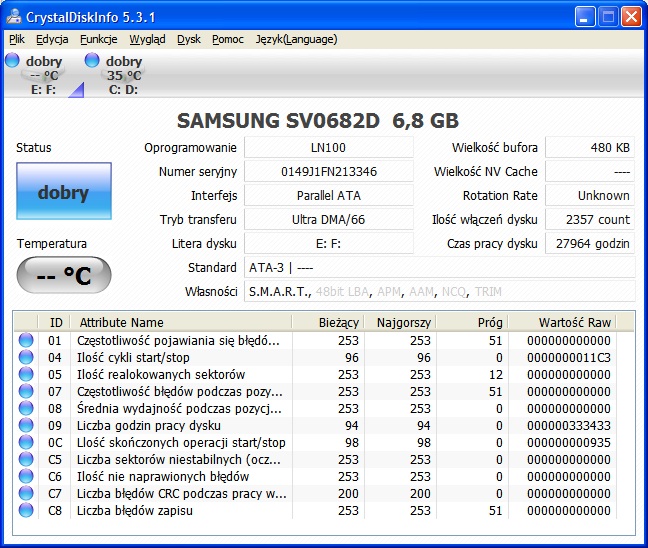
Task: Select row Ilość nie naprawionych błędów
Action: click(316, 476)
